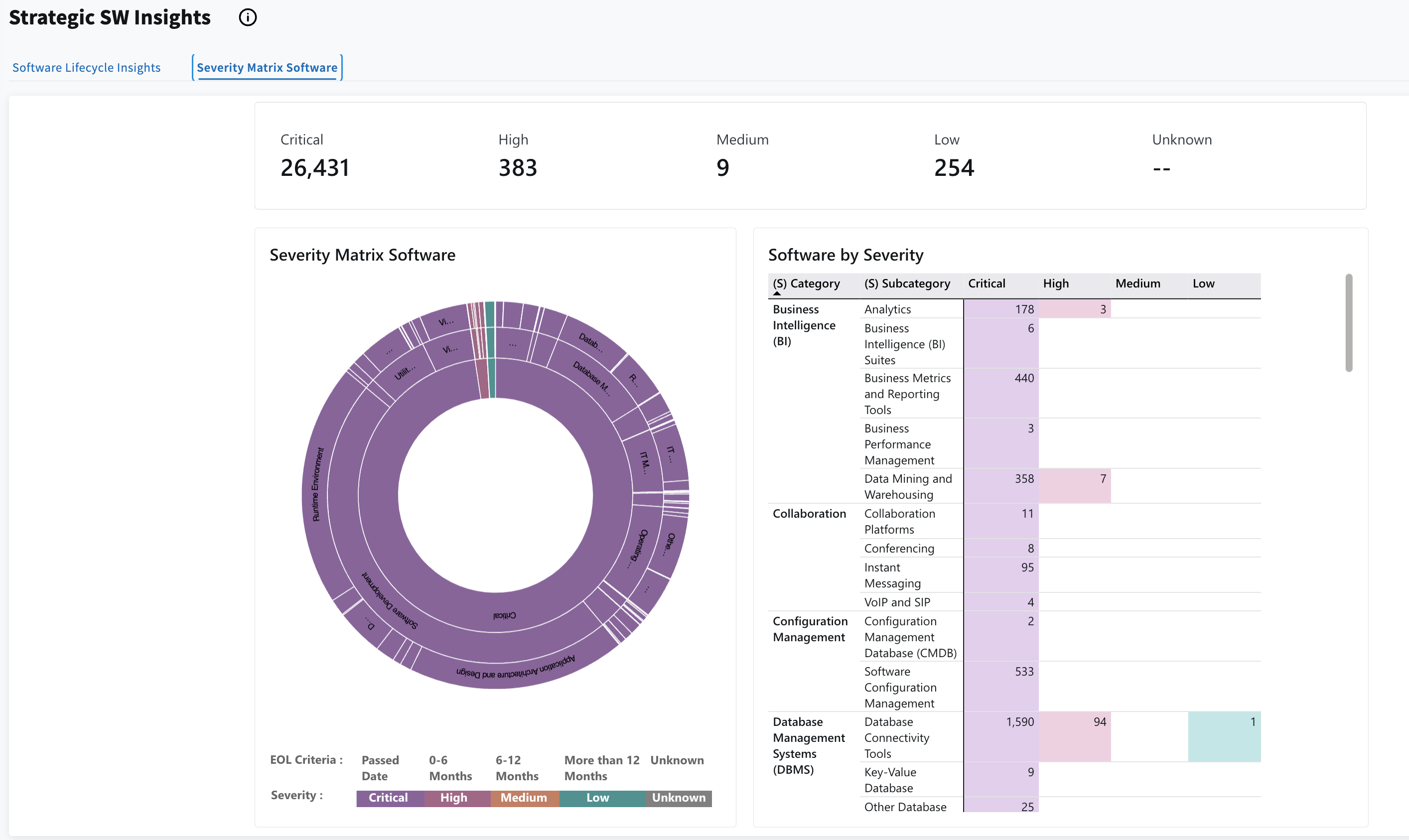1409x840 pixels.
Task: Click the Low count 254 value
Action: [954, 167]
